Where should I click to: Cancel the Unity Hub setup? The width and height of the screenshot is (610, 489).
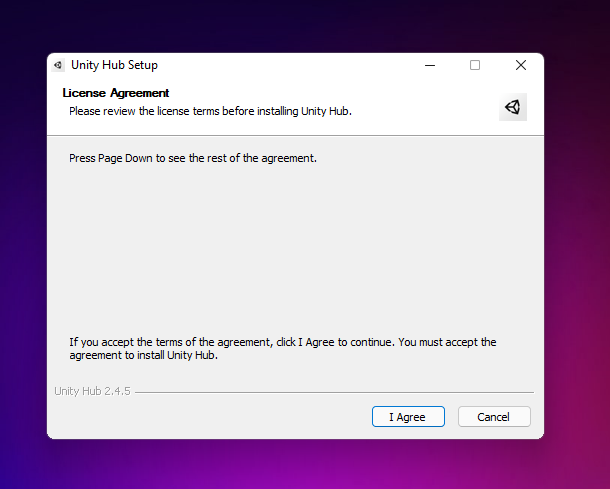(494, 417)
